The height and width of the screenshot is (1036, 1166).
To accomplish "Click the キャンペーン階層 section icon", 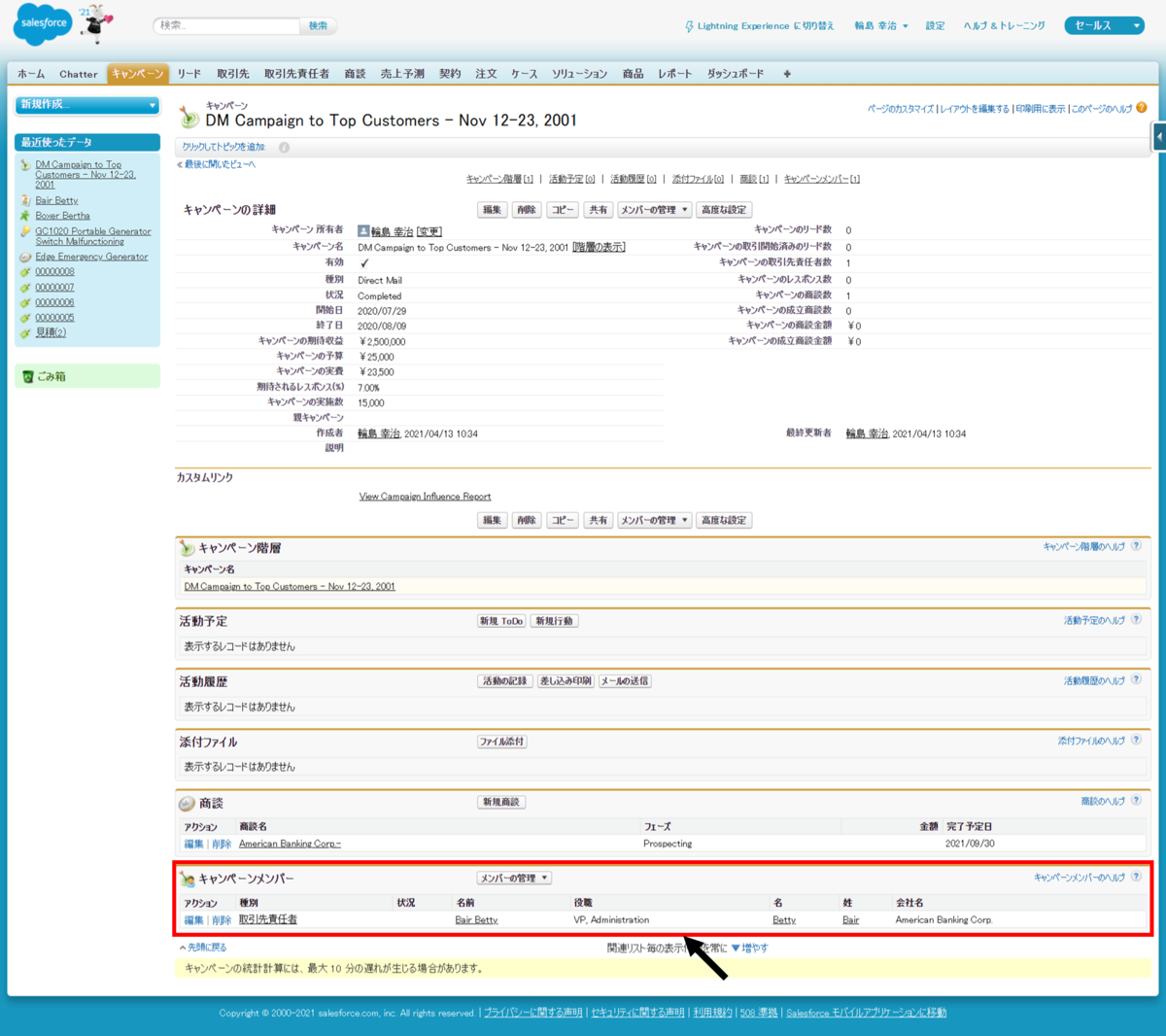I will [187, 548].
